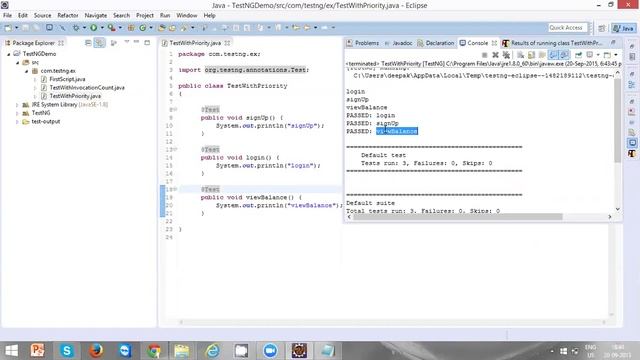Open Package Explorer View Menu triangle

click(127, 42)
